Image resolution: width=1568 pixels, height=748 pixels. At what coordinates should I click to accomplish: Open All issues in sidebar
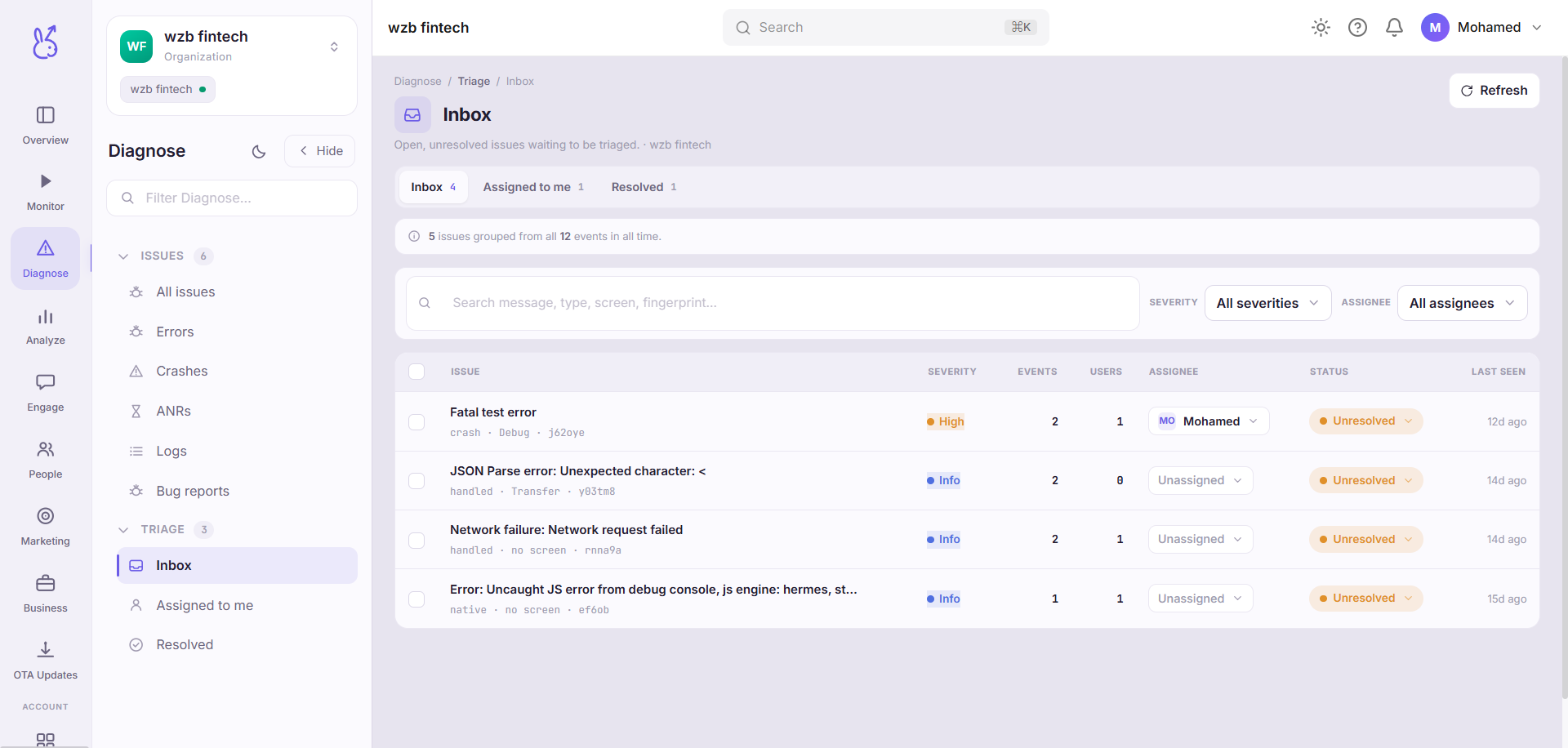click(x=237, y=292)
